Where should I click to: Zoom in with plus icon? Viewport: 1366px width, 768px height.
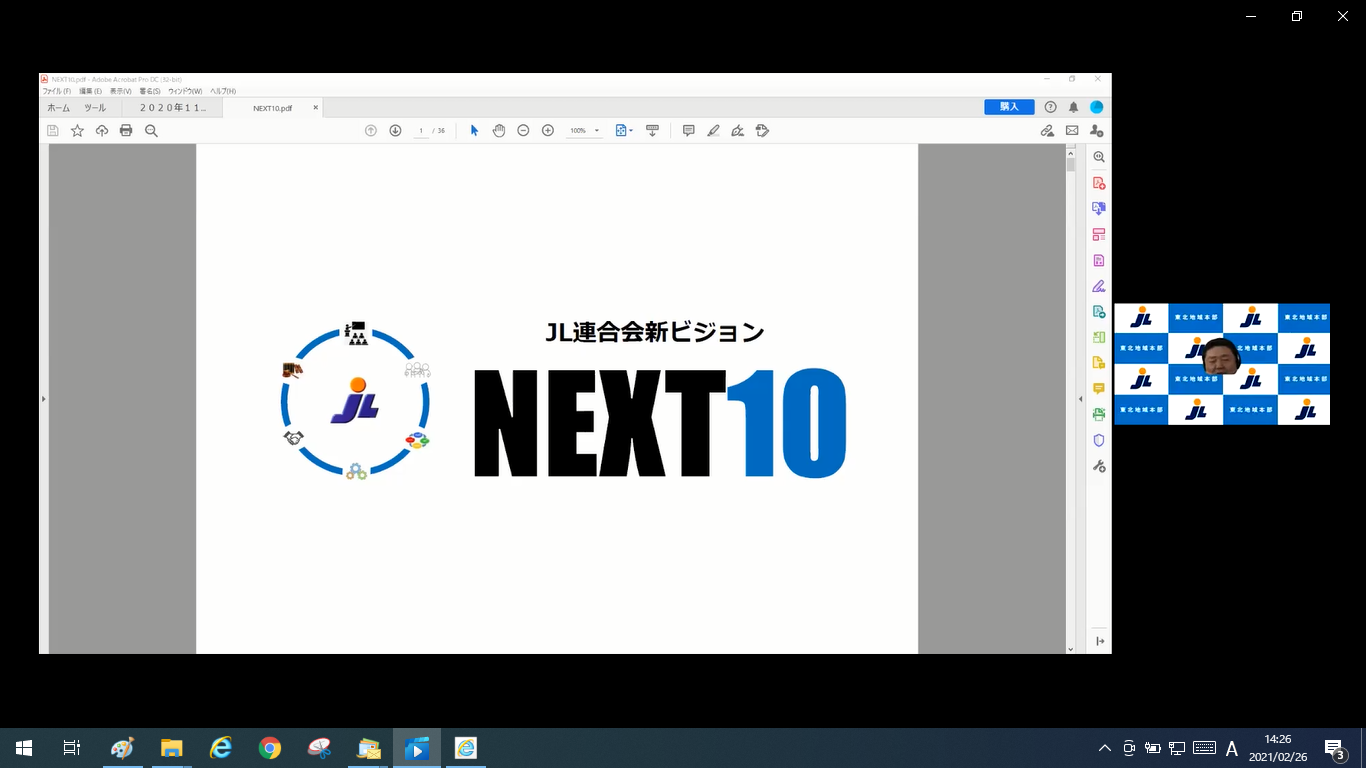point(547,131)
